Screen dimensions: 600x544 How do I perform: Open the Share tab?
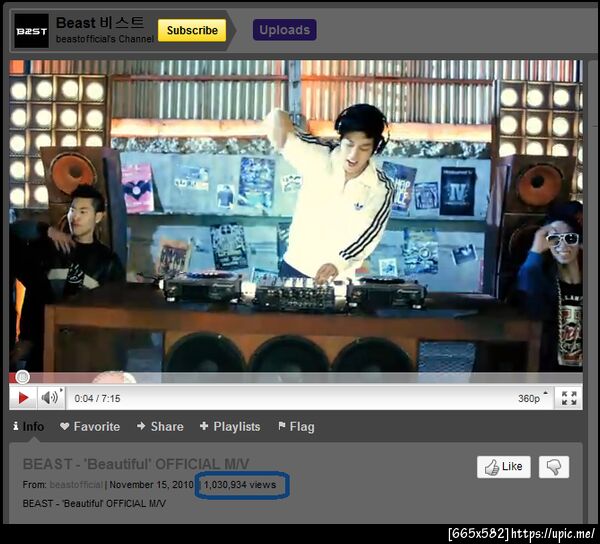160,427
